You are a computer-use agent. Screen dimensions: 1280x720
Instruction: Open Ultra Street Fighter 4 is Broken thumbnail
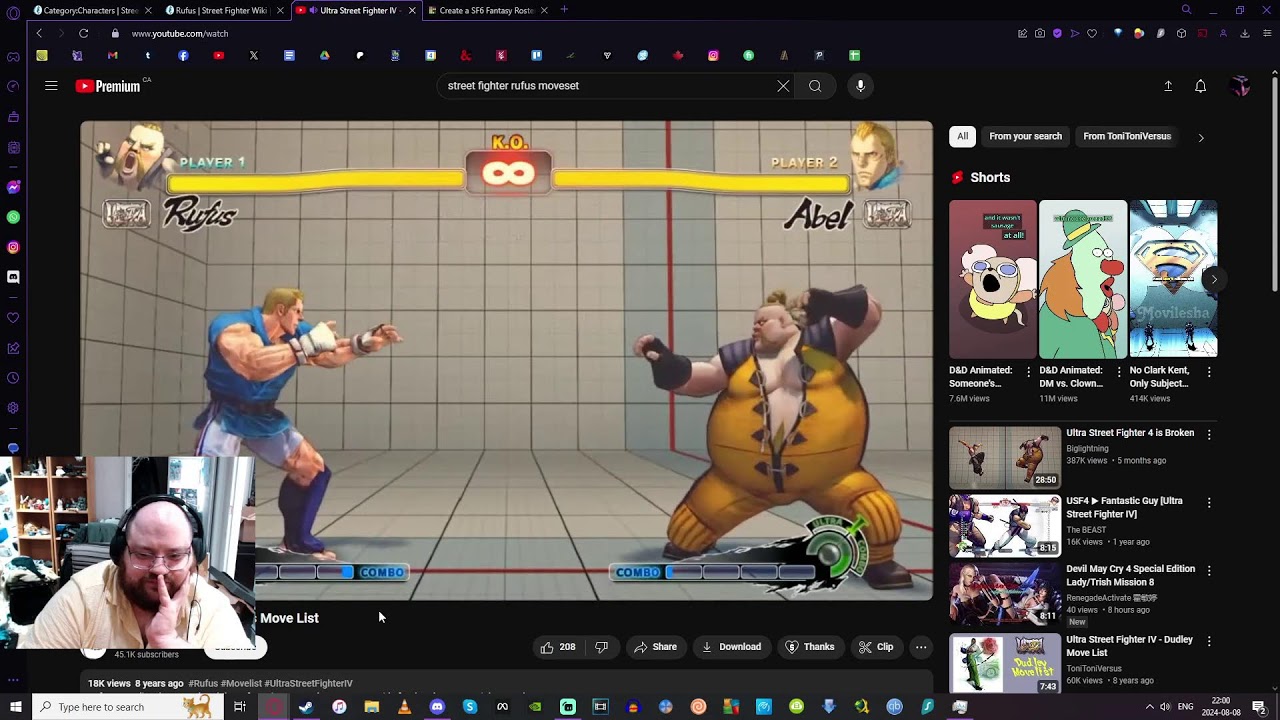coord(1005,458)
